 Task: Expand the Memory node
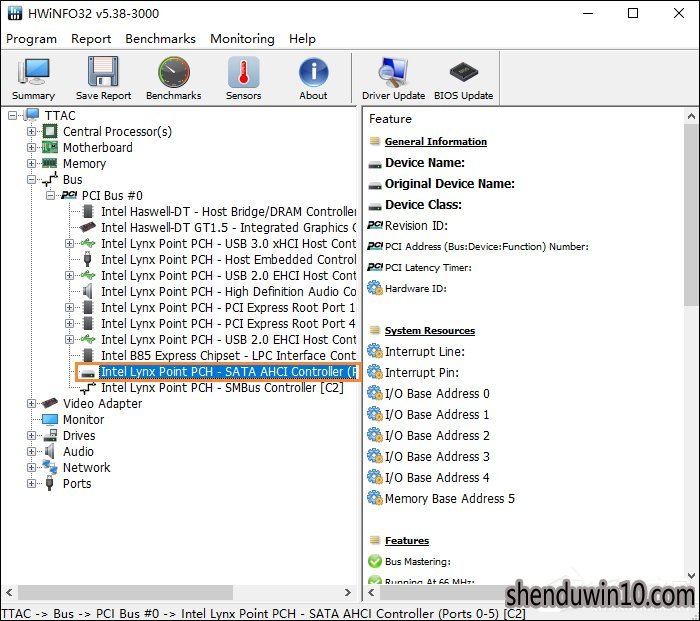[31, 163]
